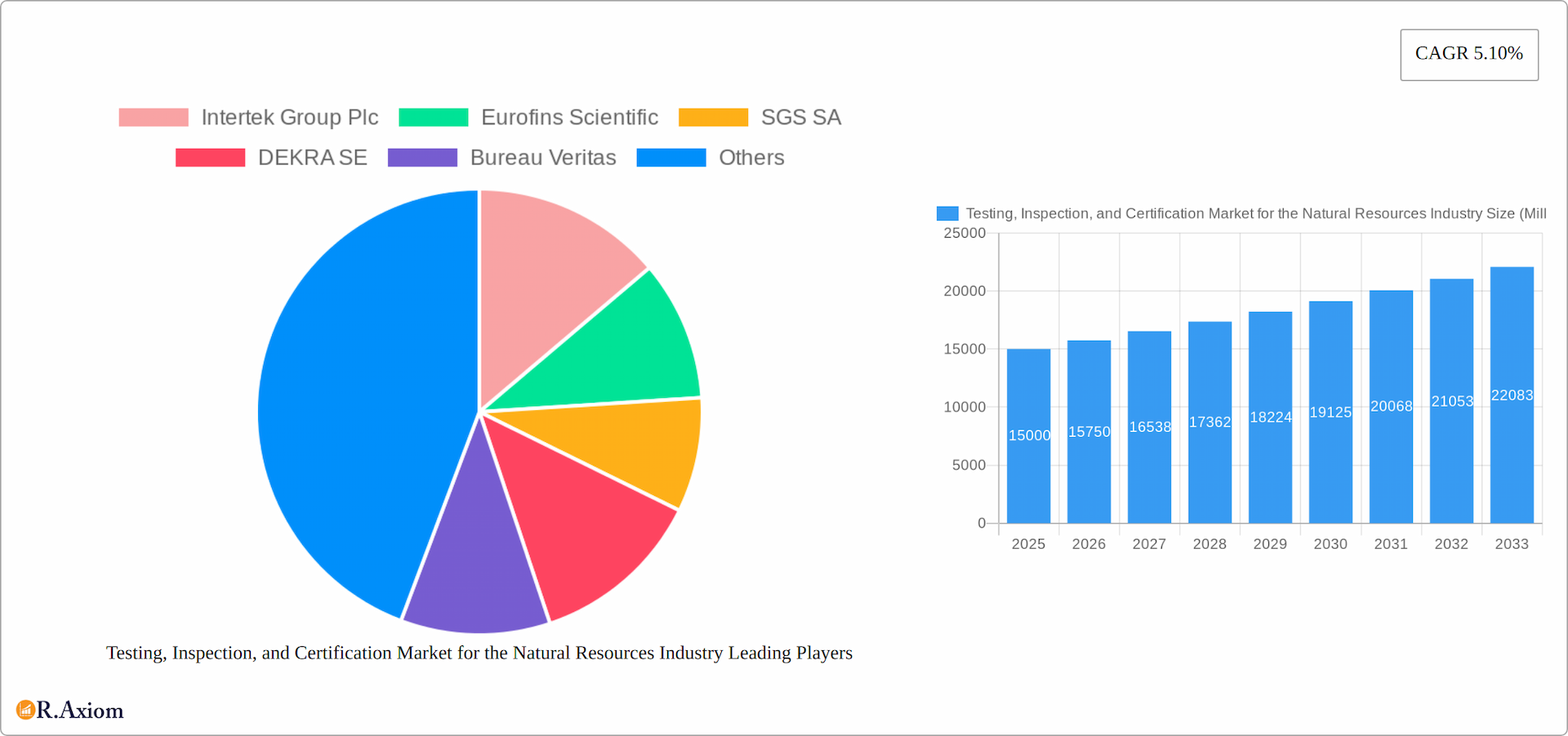Select the Eurofins Scientific legend swatch
The height and width of the screenshot is (736, 1568).
click(433, 117)
